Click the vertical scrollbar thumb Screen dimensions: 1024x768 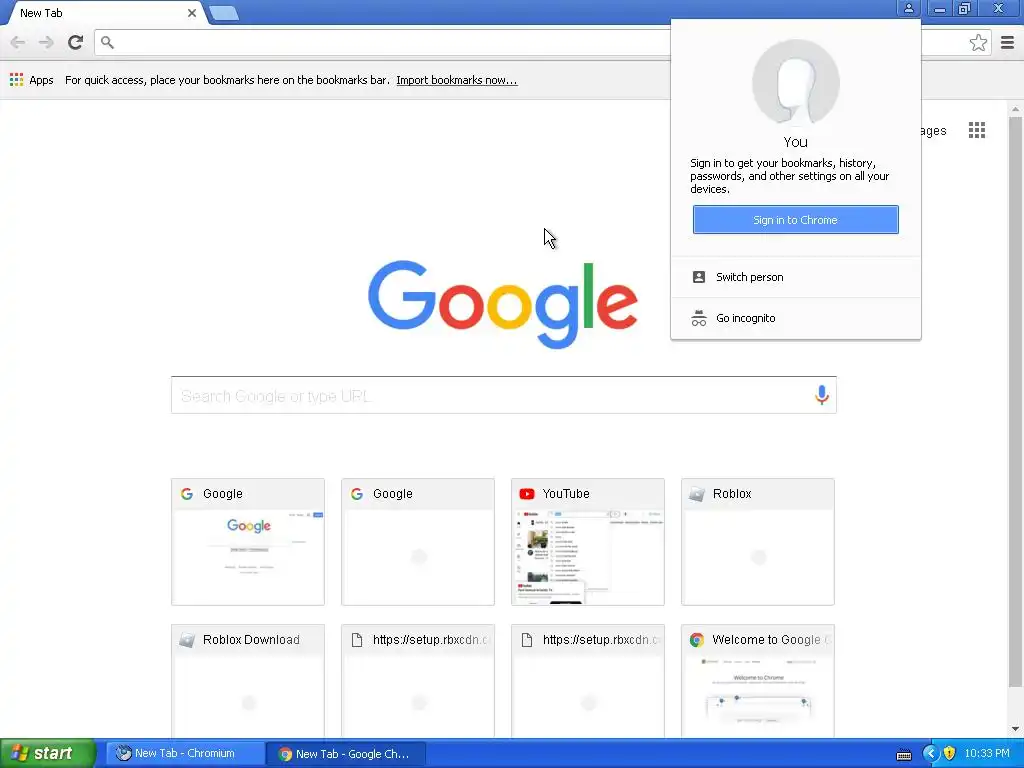pyautogui.click(x=1015, y=402)
